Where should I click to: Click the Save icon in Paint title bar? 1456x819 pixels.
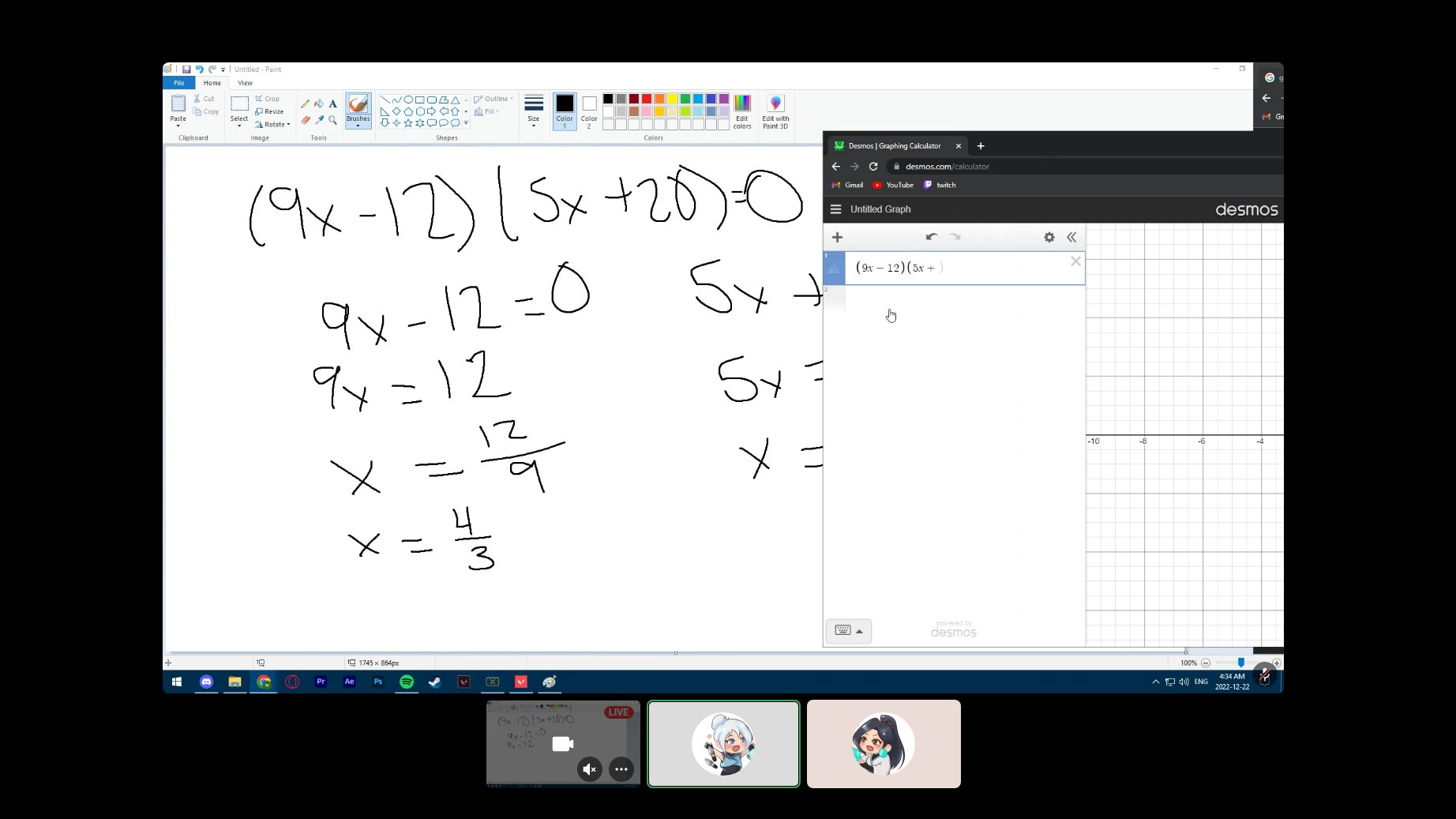tap(186, 70)
